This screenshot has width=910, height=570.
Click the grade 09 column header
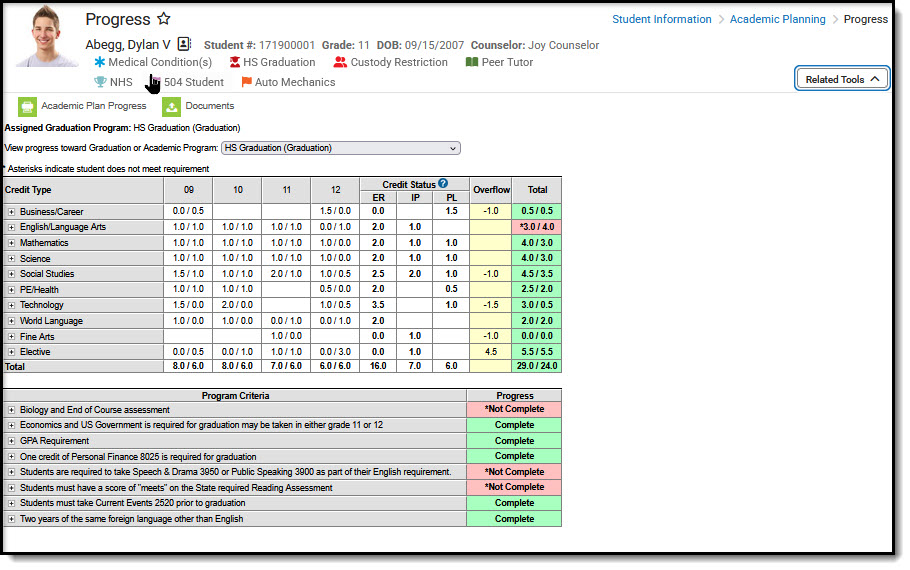pos(189,190)
